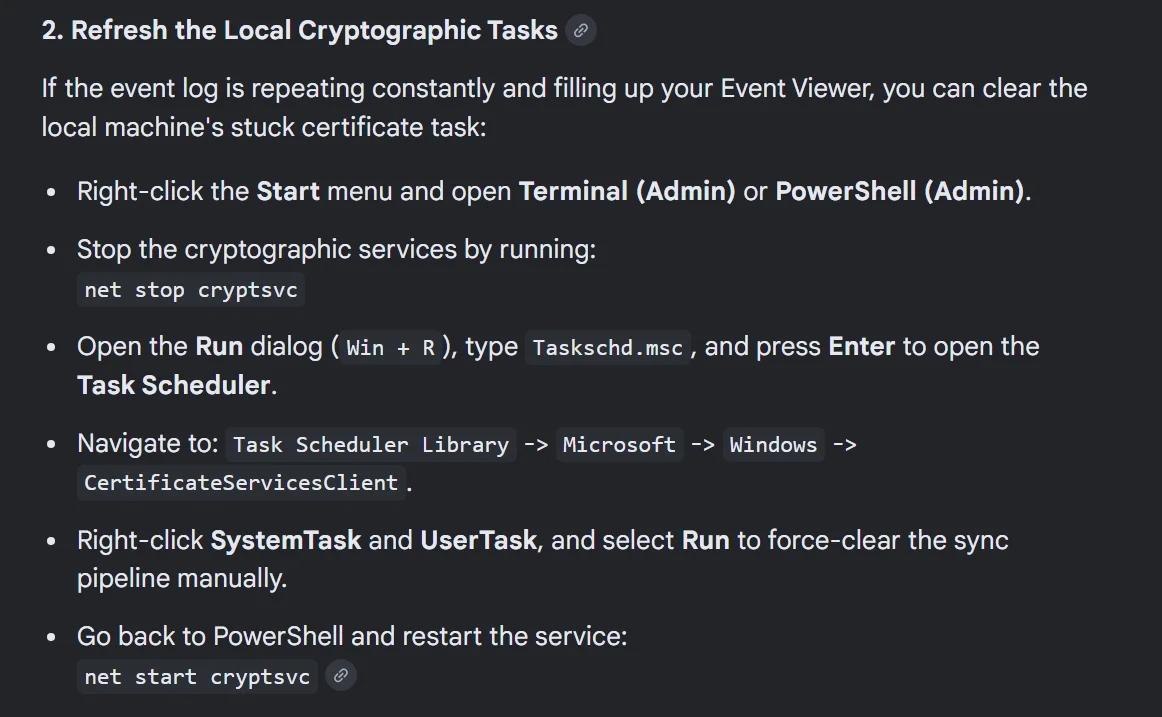Click the bold 'Start' word

tap(288, 191)
